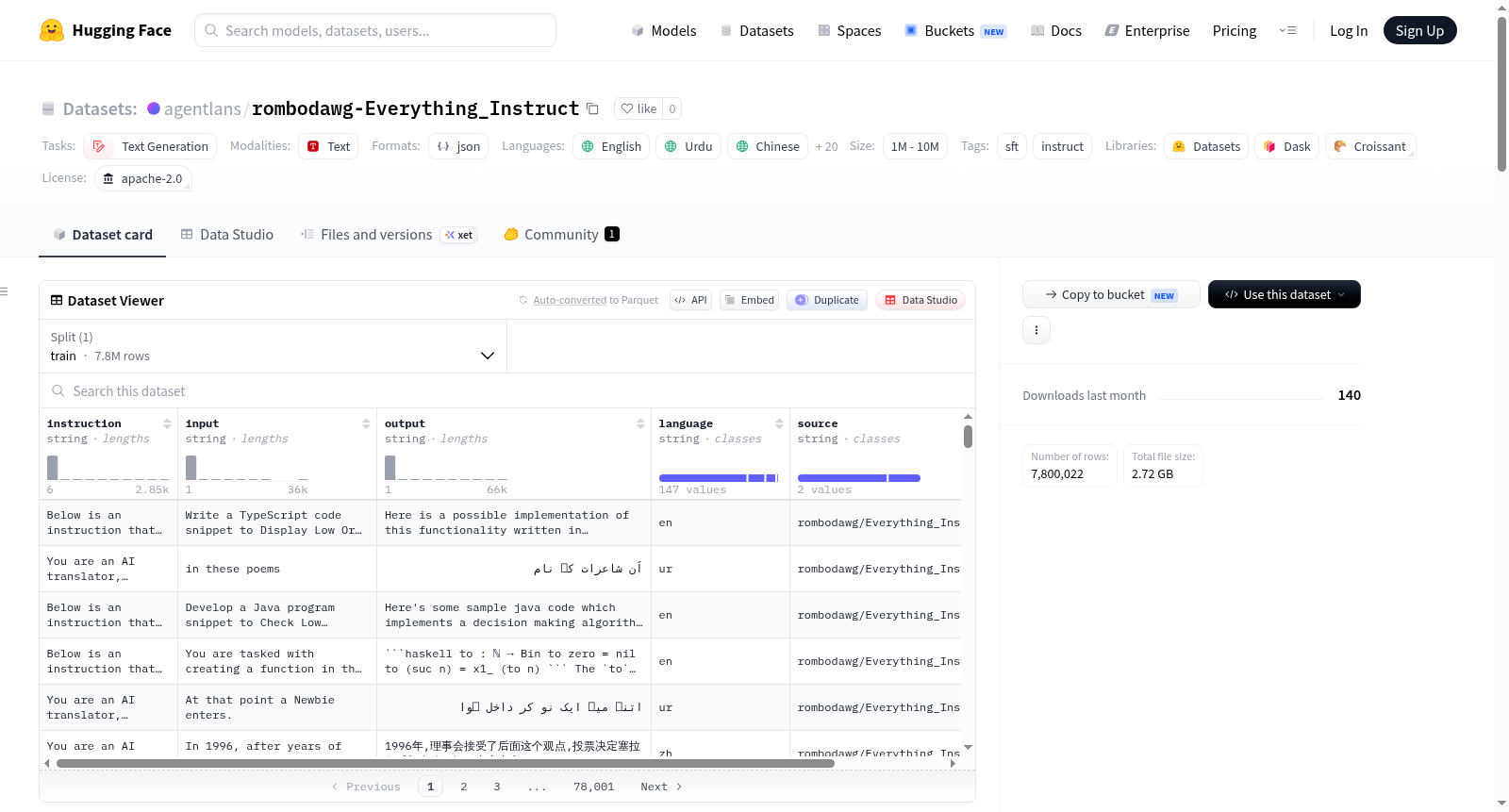
Task: Open Data Studio from viewer header
Action: coord(920,300)
